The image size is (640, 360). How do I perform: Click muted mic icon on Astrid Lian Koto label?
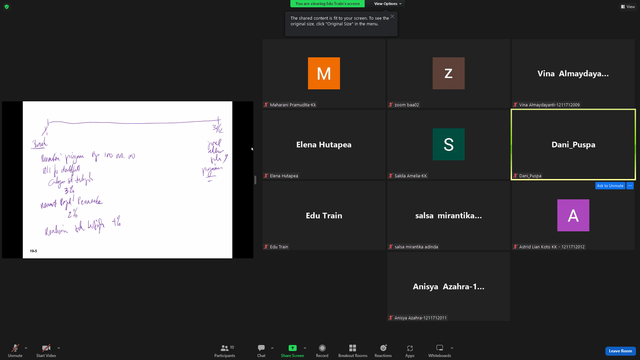click(x=515, y=247)
